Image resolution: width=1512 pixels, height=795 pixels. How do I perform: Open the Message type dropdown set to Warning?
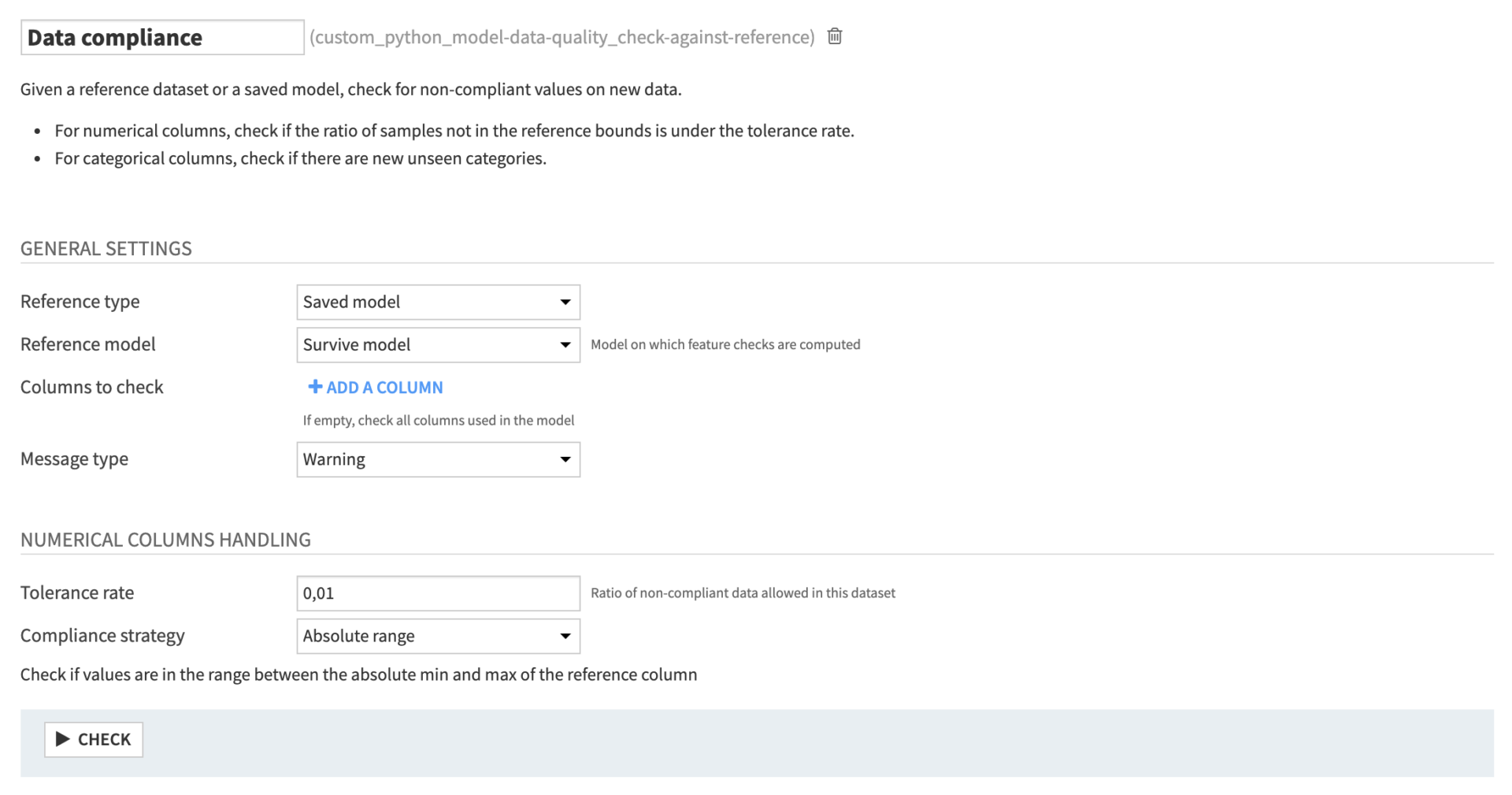438,459
